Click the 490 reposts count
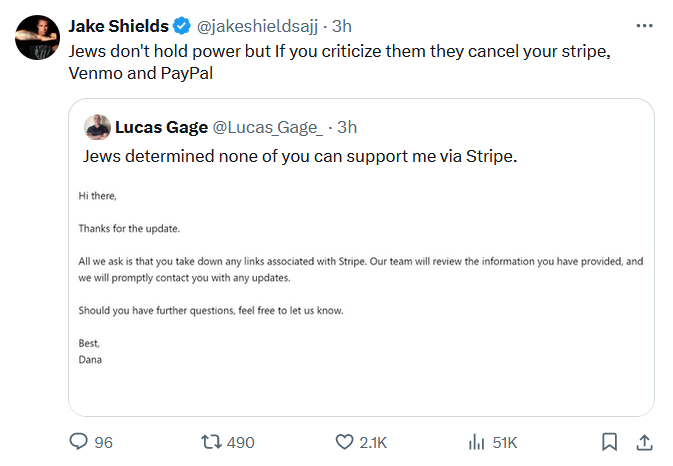Viewport: 673px width, 466px height. pos(240,442)
